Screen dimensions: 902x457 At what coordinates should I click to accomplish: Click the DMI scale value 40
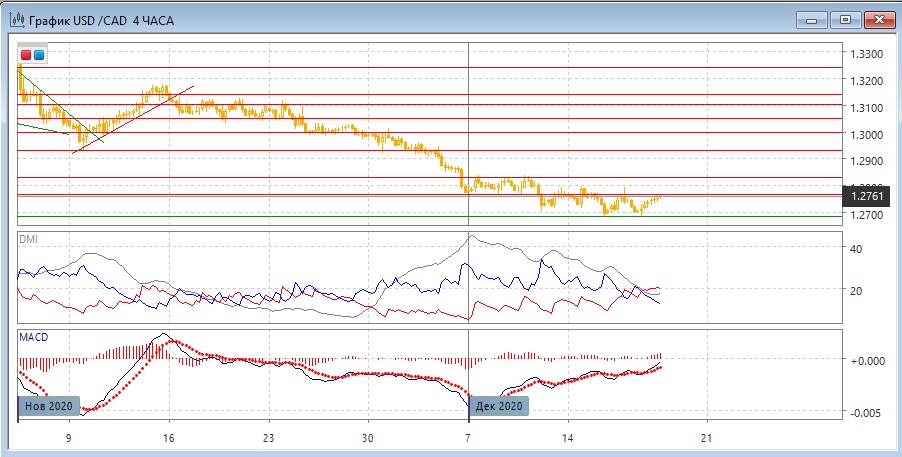click(855, 249)
